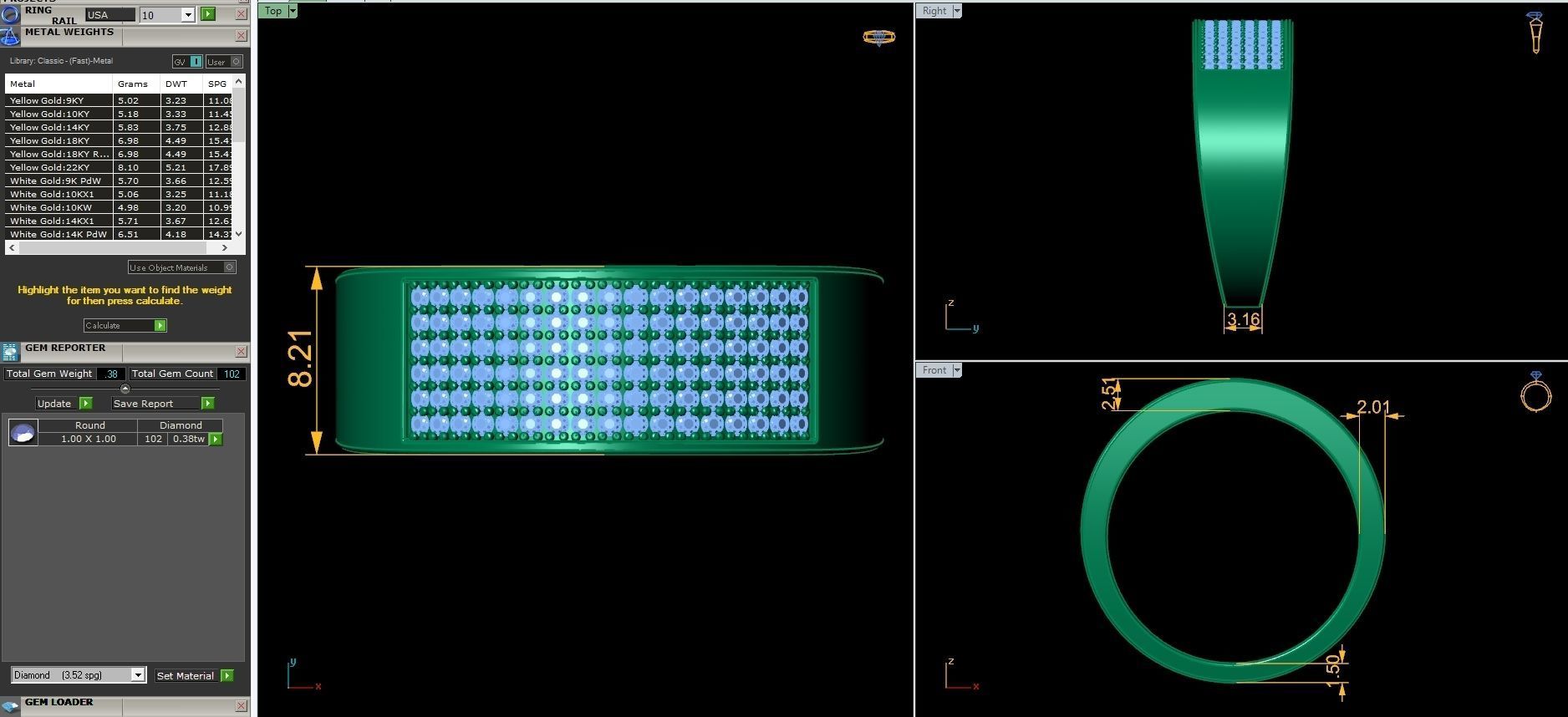Click the USA ring standard field
This screenshot has width=1568, height=717.
(109, 15)
